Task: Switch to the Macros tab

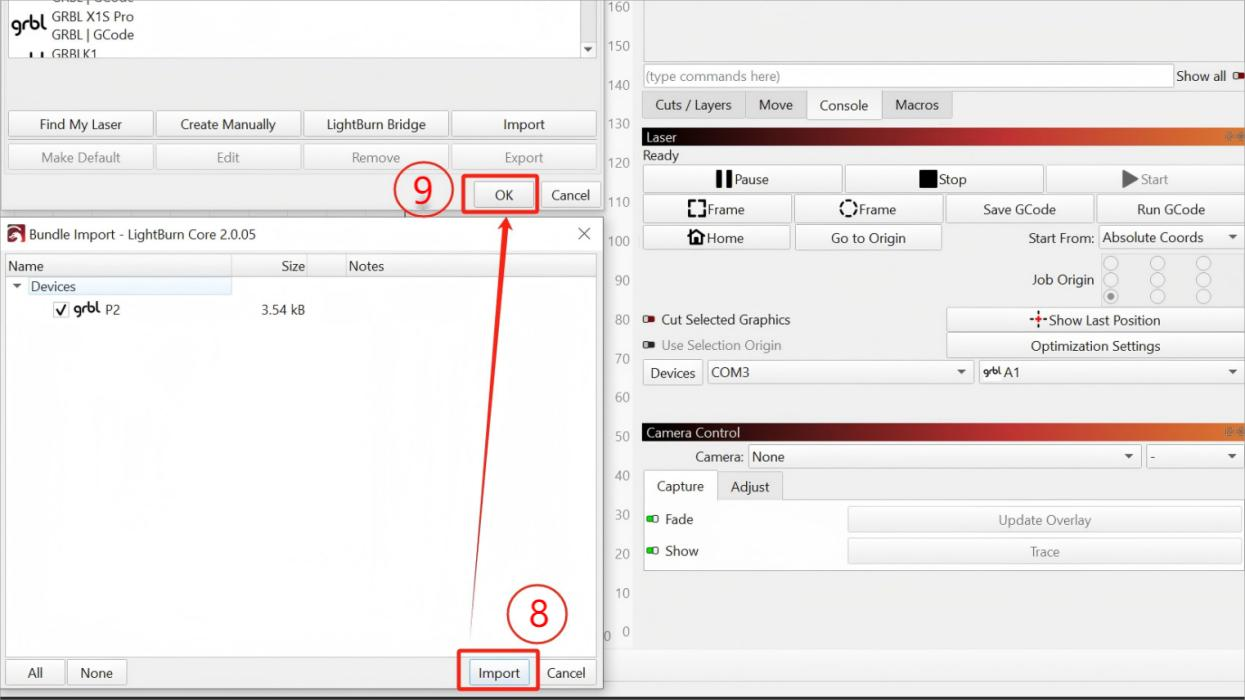Action: pos(917,105)
